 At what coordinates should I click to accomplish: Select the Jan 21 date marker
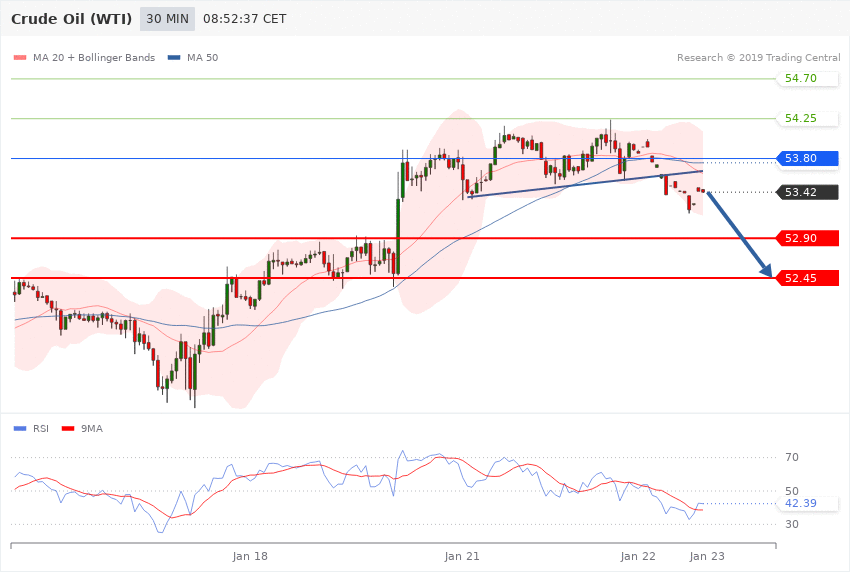463,556
